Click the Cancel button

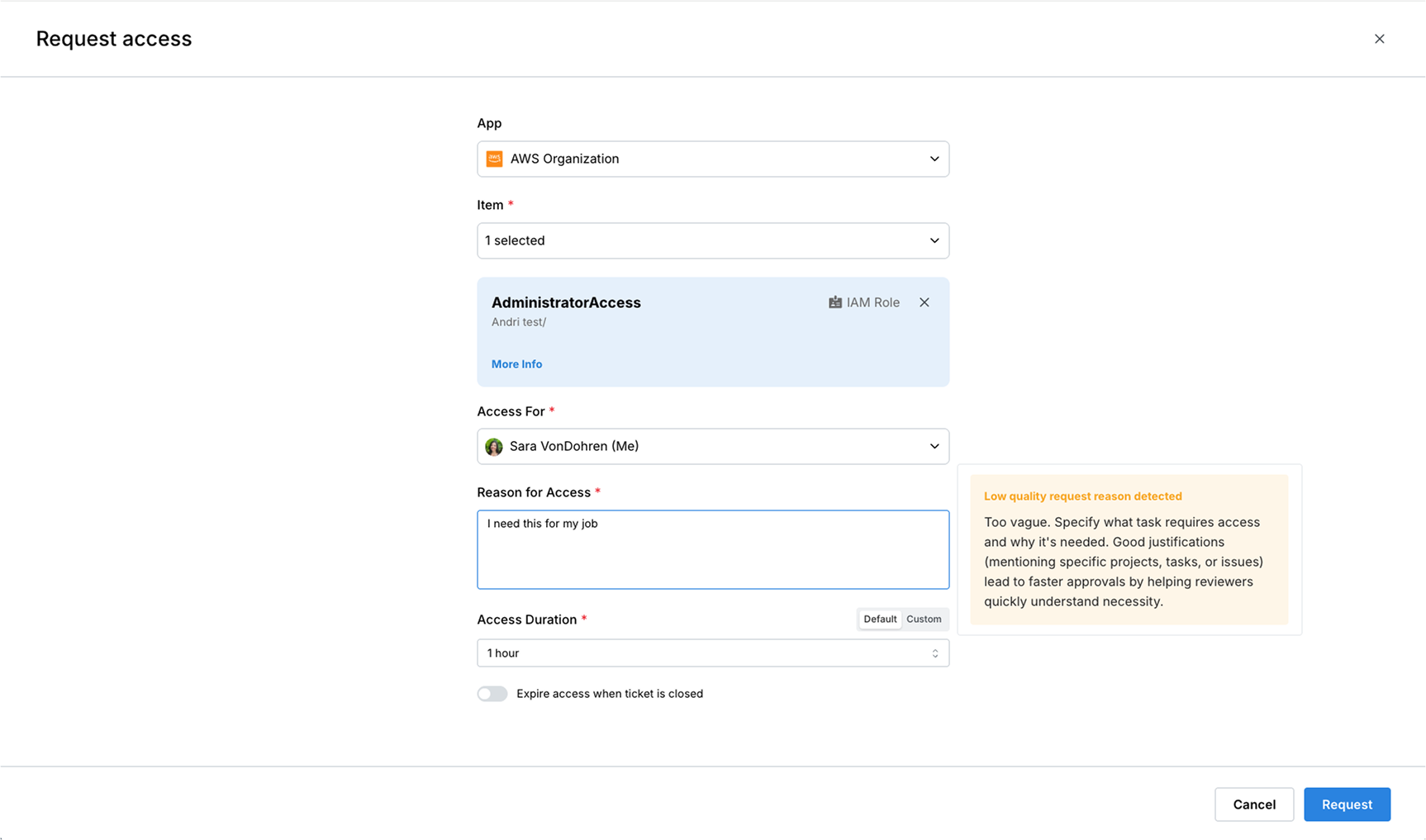(x=1253, y=804)
